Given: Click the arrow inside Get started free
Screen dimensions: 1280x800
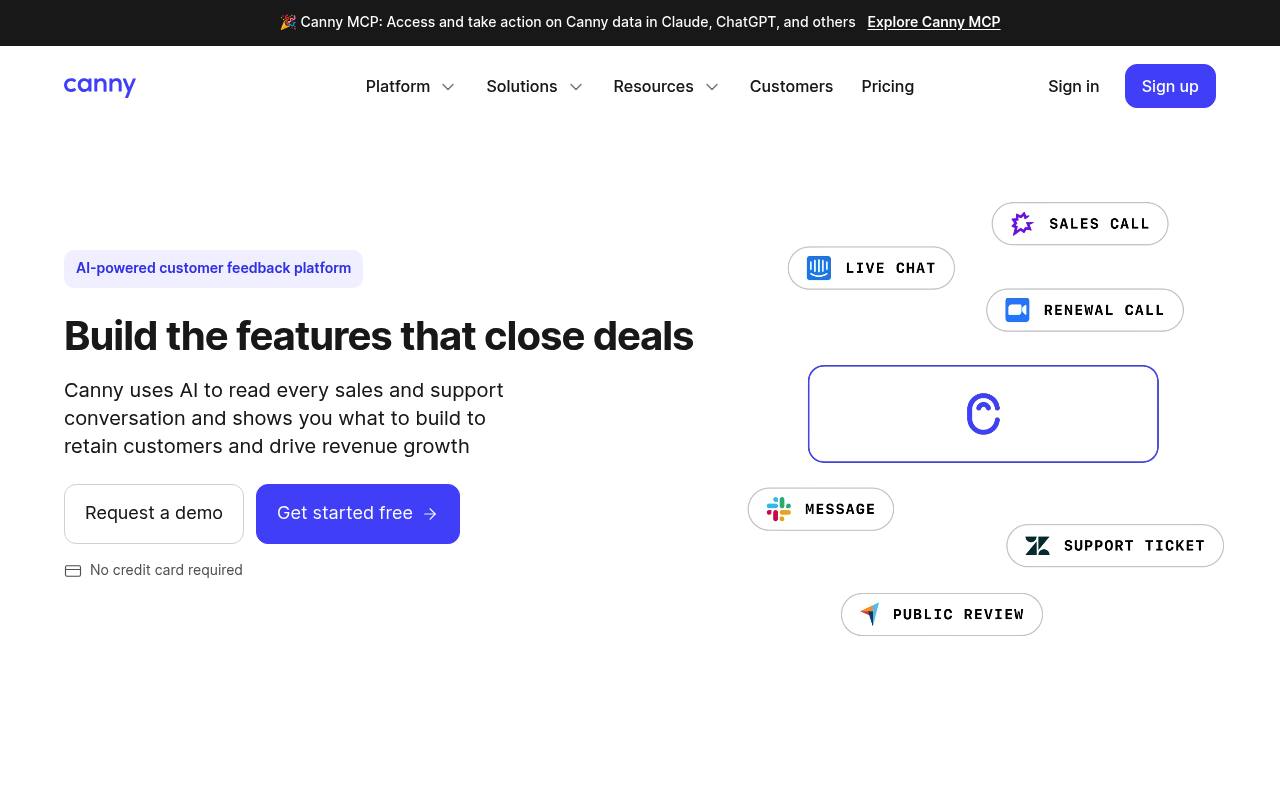Looking at the screenshot, I should pyautogui.click(x=431, y=514).
